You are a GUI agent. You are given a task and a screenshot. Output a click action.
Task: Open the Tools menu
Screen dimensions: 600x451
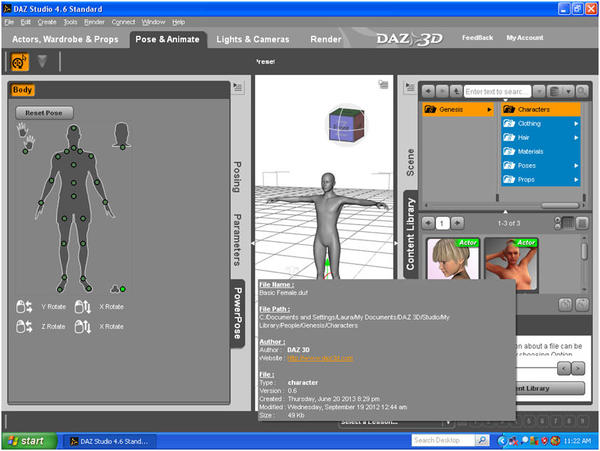click(x=70, y=22)
